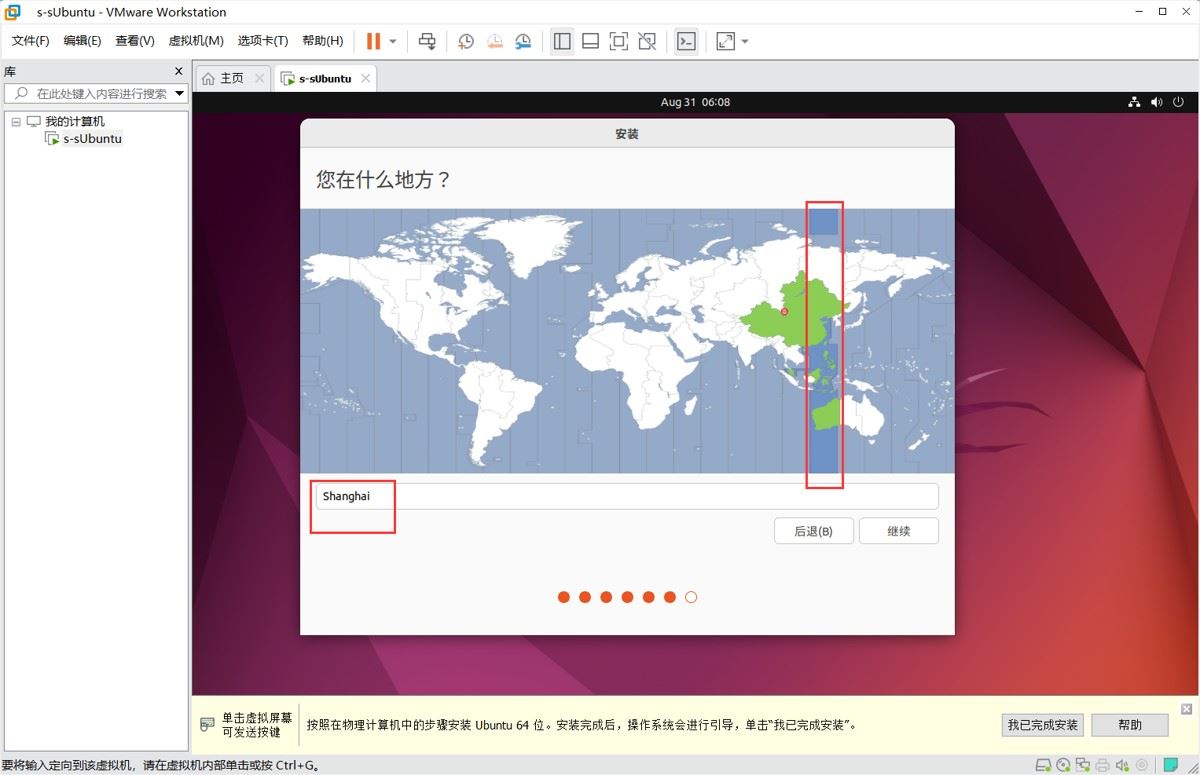Open the console view terminal icon
Image resolution: width=1200 pixels, height=775 pixels.
coord(686,41)
